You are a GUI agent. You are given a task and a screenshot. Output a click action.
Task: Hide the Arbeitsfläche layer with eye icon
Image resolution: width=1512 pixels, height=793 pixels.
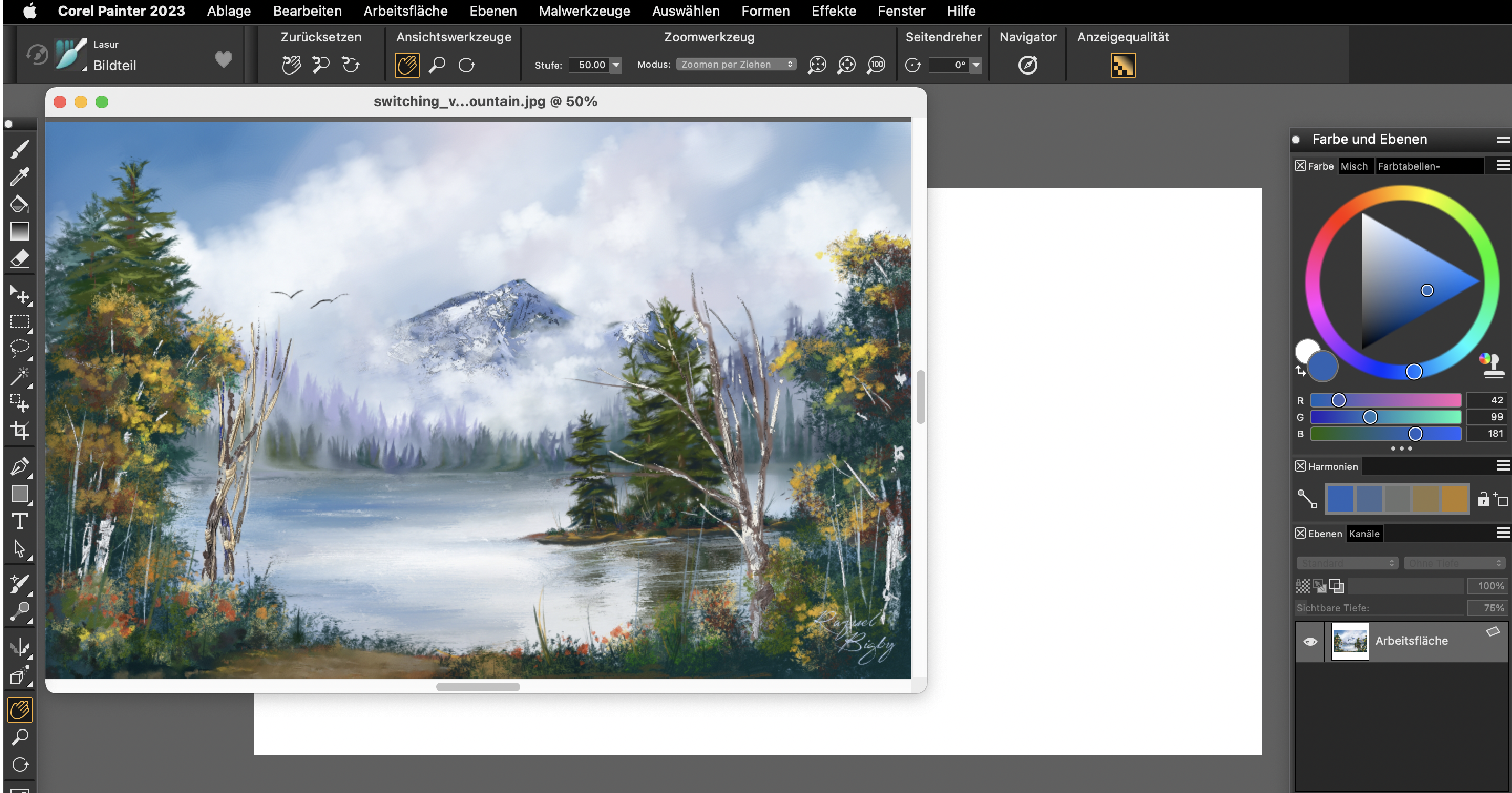[1310, 642]
